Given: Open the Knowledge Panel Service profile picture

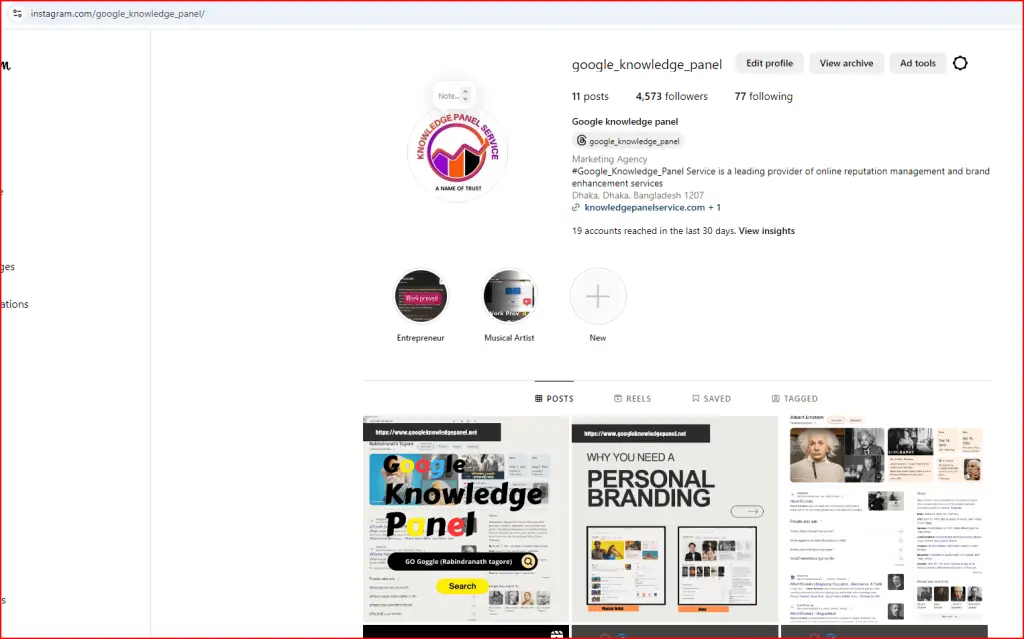Looking at the screenshot, I should click(457, 152).
